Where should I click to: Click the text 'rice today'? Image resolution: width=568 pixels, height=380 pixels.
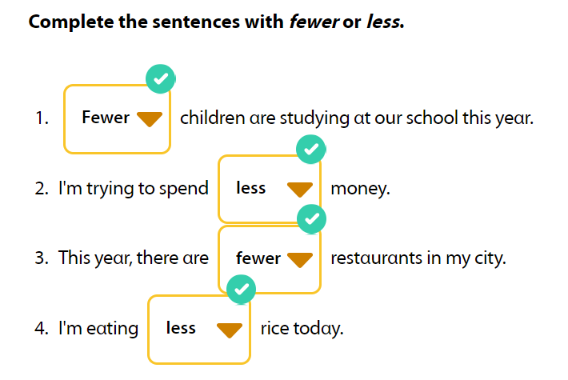(301, 329)
